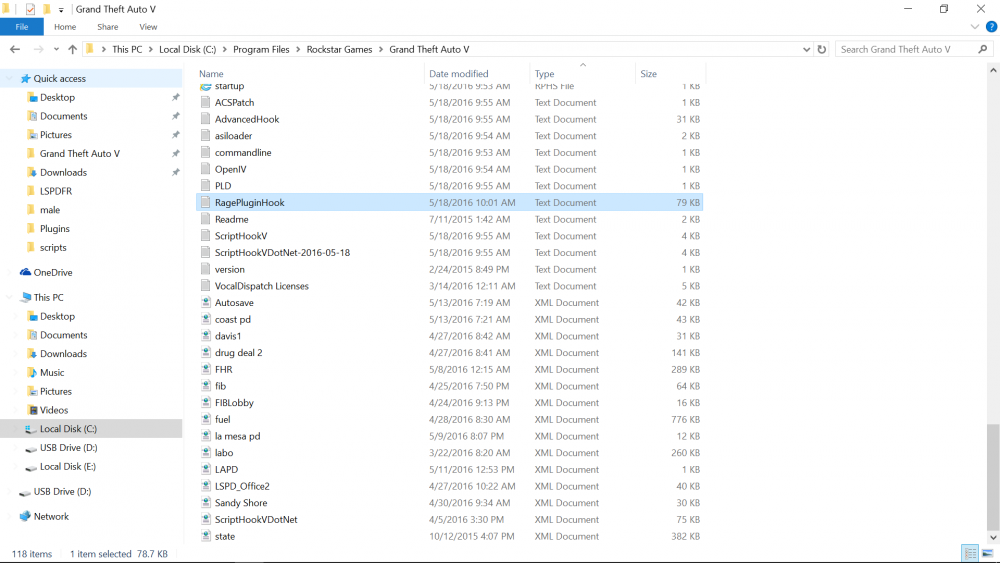Screen dimensions: 1000x563
Task: Refresh the current folder view
Action: [x=822, y=49]
